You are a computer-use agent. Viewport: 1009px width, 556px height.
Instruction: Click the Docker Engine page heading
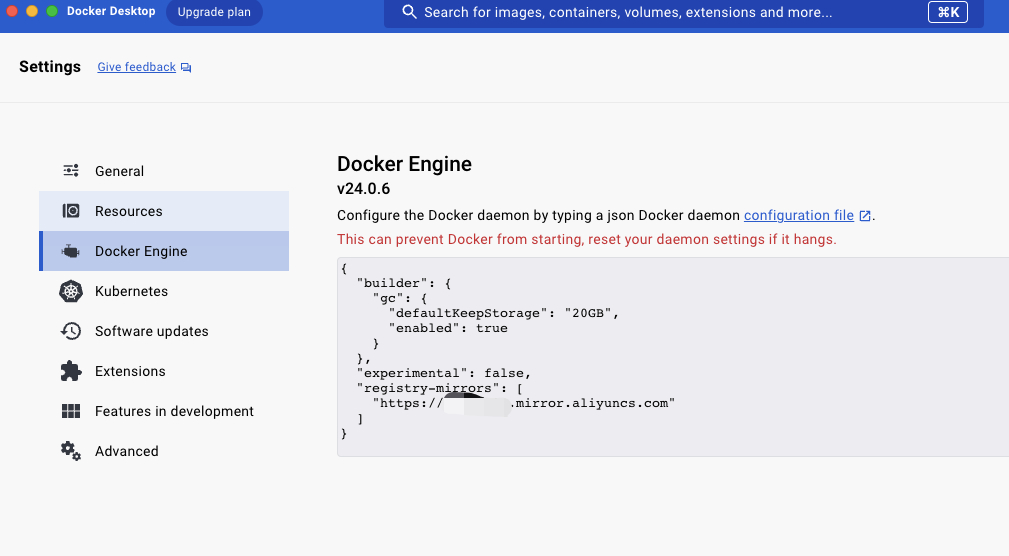[404, 164]
